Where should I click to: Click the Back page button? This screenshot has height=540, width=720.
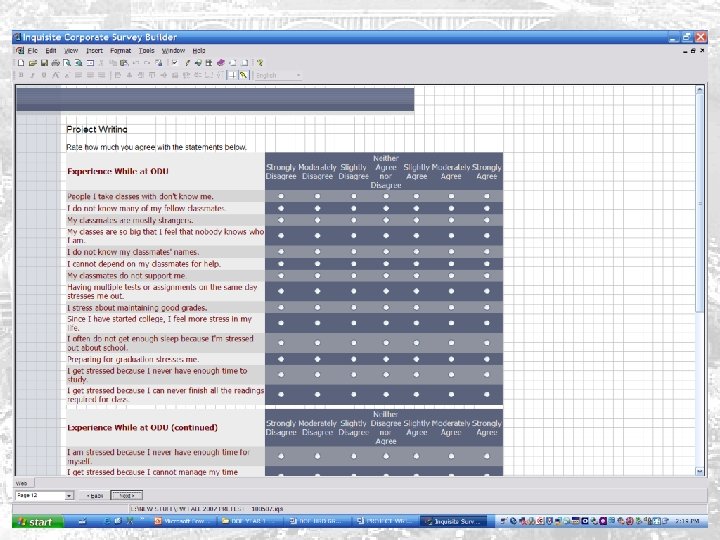click(95, 496)
